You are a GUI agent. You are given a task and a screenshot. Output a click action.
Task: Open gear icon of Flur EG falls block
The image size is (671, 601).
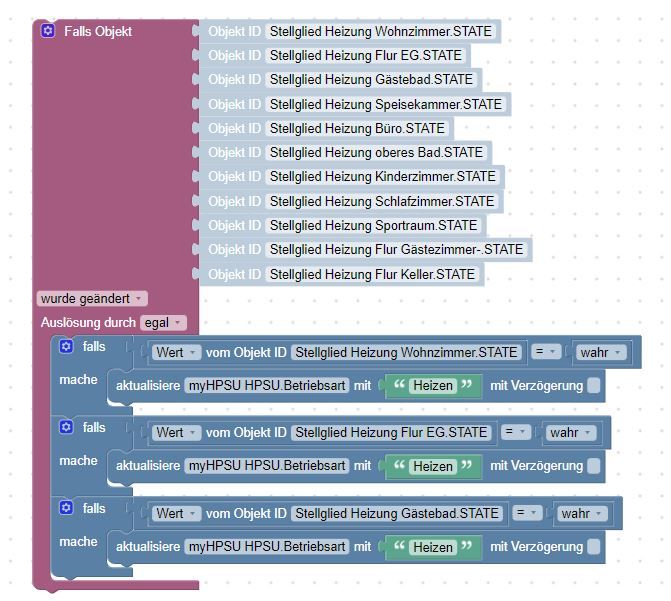(x=66, y=427)
